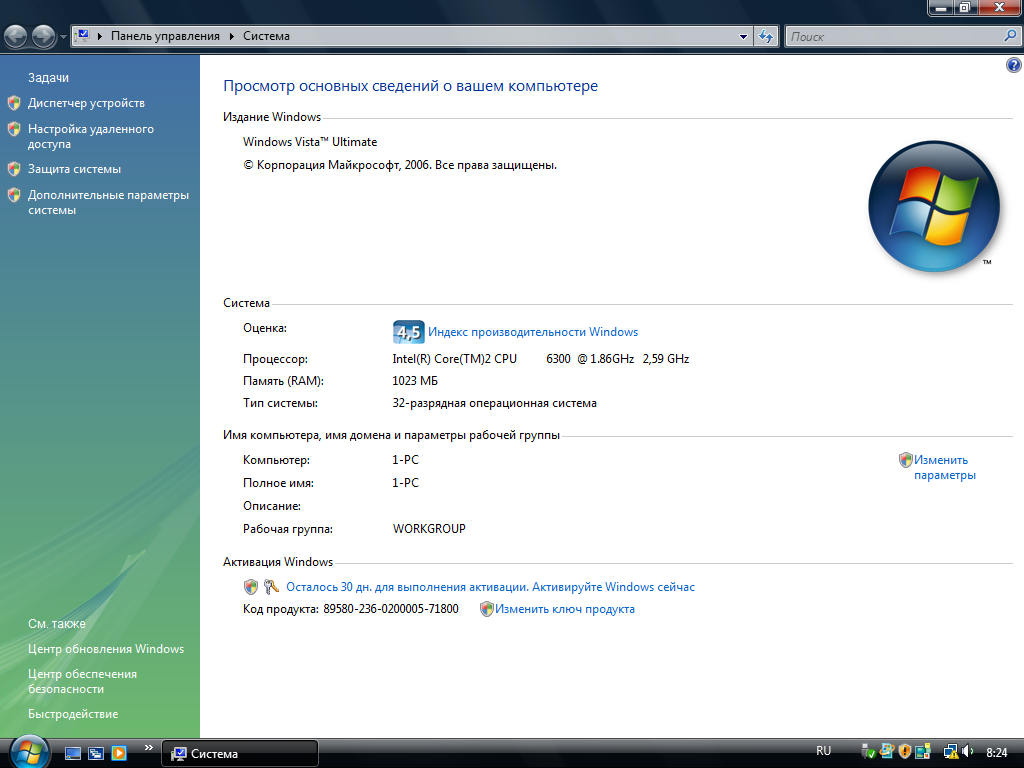Click the shield icon beside 'Защита системы'
1024x768 pixels.
click(x=14, y=169)
